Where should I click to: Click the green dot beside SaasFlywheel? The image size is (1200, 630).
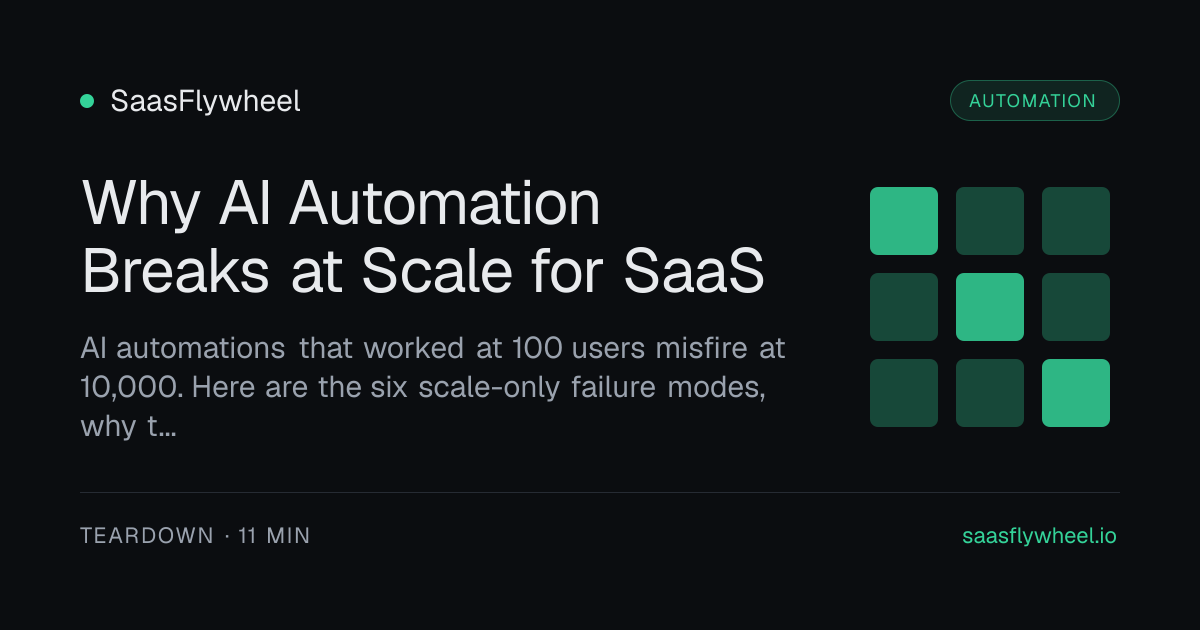[87, 101]
